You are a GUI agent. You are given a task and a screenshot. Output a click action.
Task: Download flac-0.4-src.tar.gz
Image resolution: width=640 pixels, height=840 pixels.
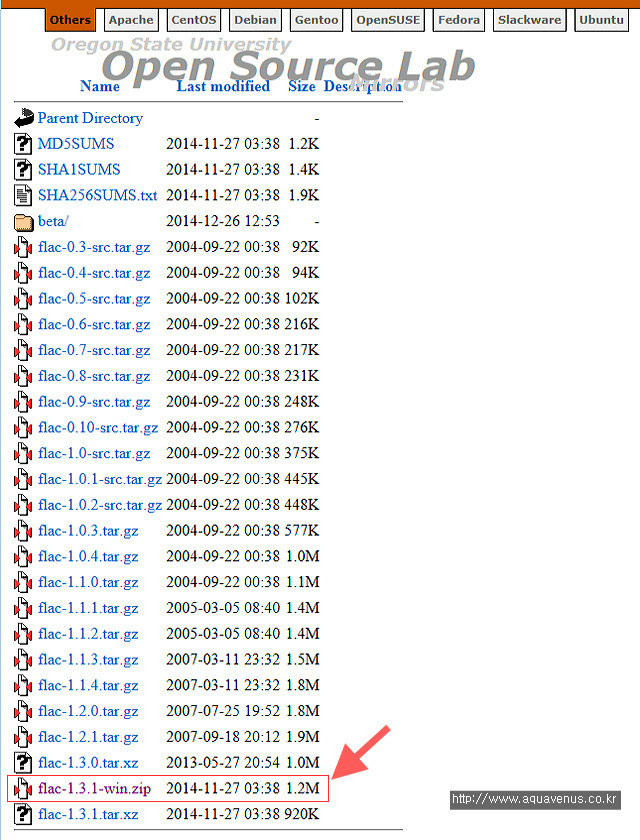(94, 273)
